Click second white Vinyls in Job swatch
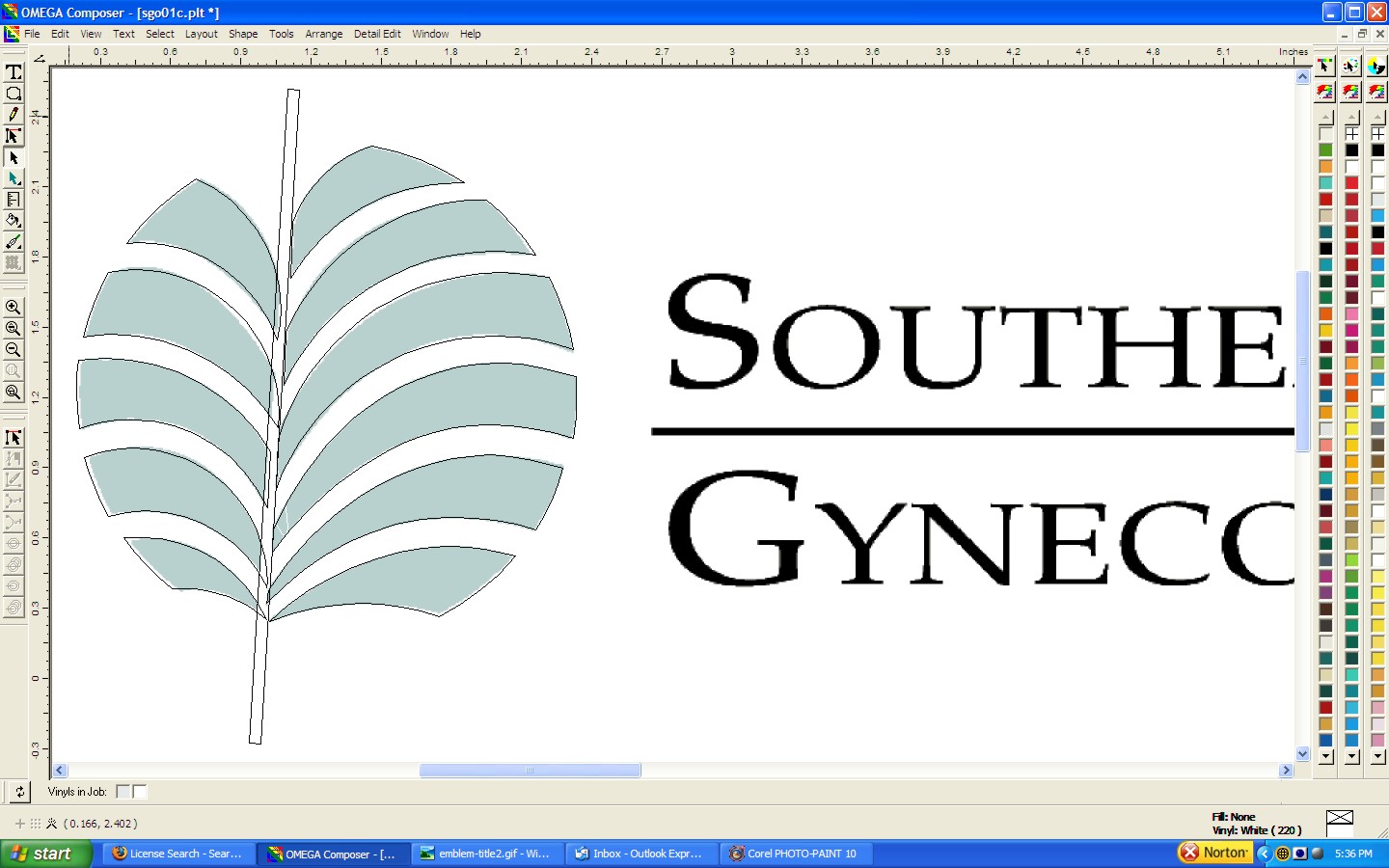The image size is (1389, 868). (140, 792)
